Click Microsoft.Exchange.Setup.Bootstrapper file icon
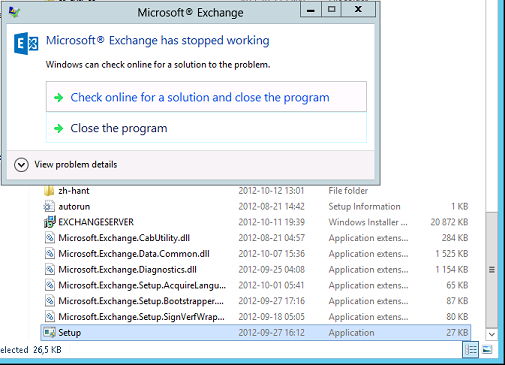 click(x=49, y=301)
